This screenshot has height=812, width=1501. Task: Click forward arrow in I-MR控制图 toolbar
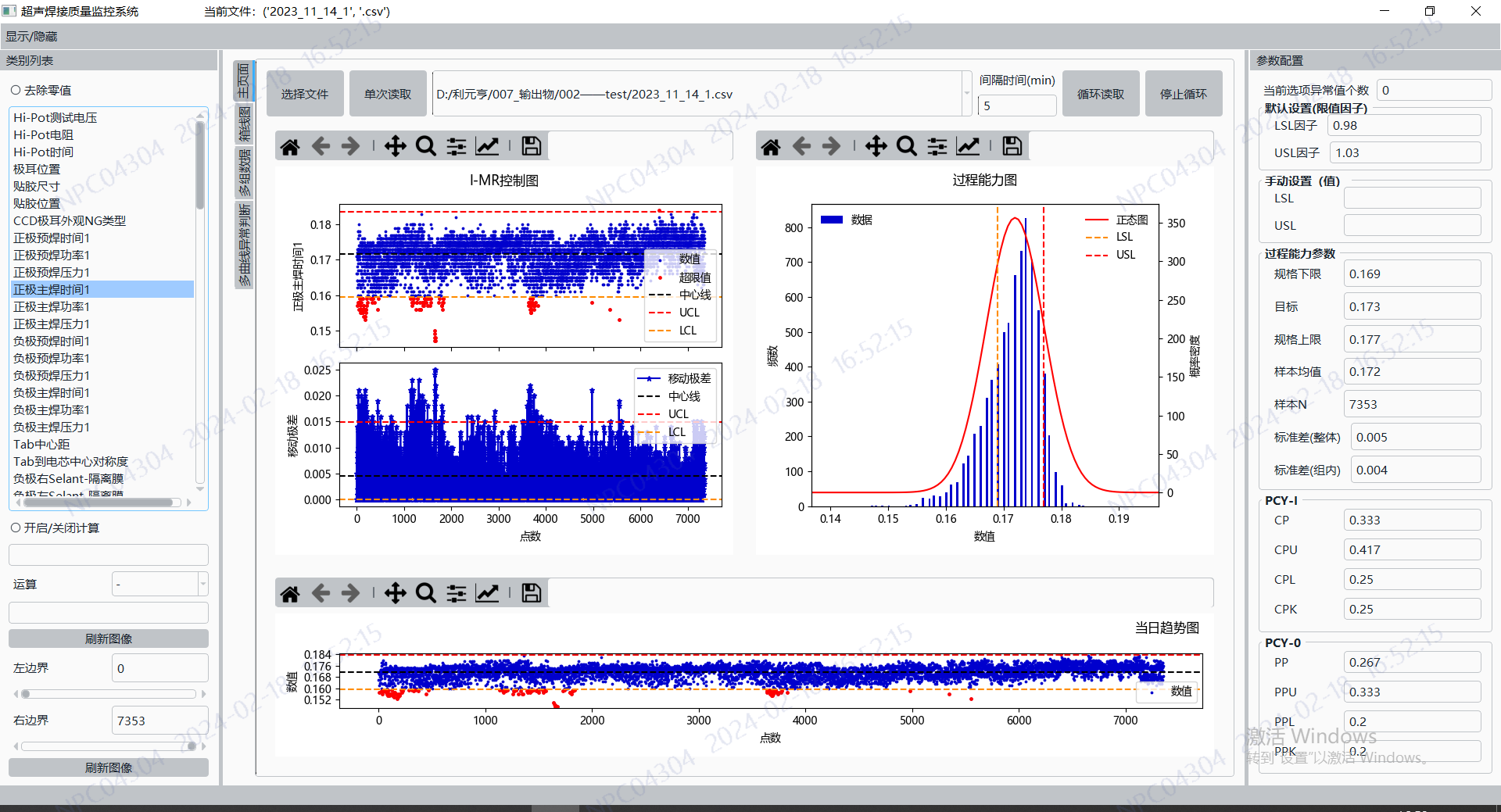pos(351,146)
